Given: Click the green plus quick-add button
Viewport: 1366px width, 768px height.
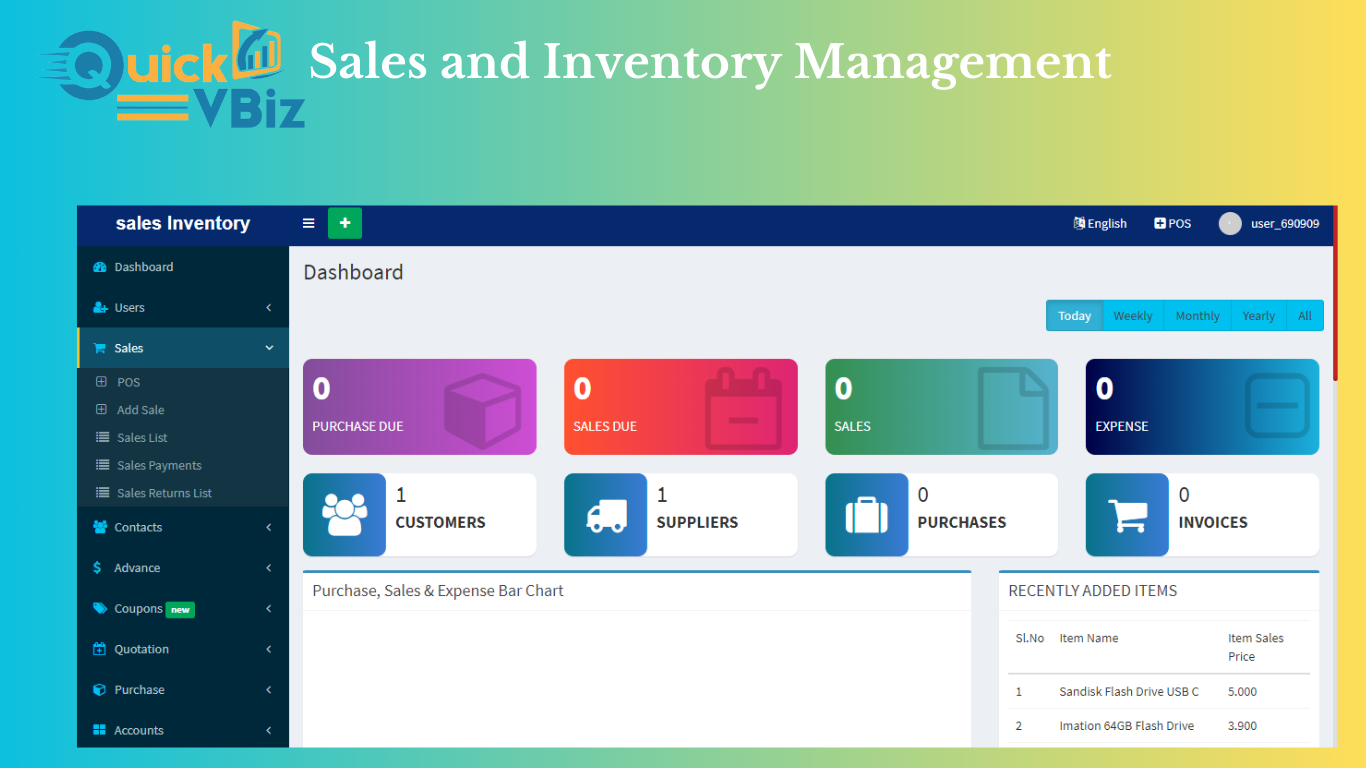Looking at the screenshot, I should click(345, 223).
